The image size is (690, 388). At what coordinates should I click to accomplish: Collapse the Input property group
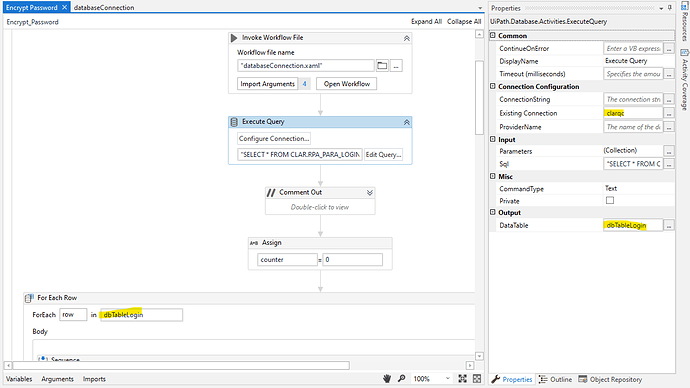493,139
